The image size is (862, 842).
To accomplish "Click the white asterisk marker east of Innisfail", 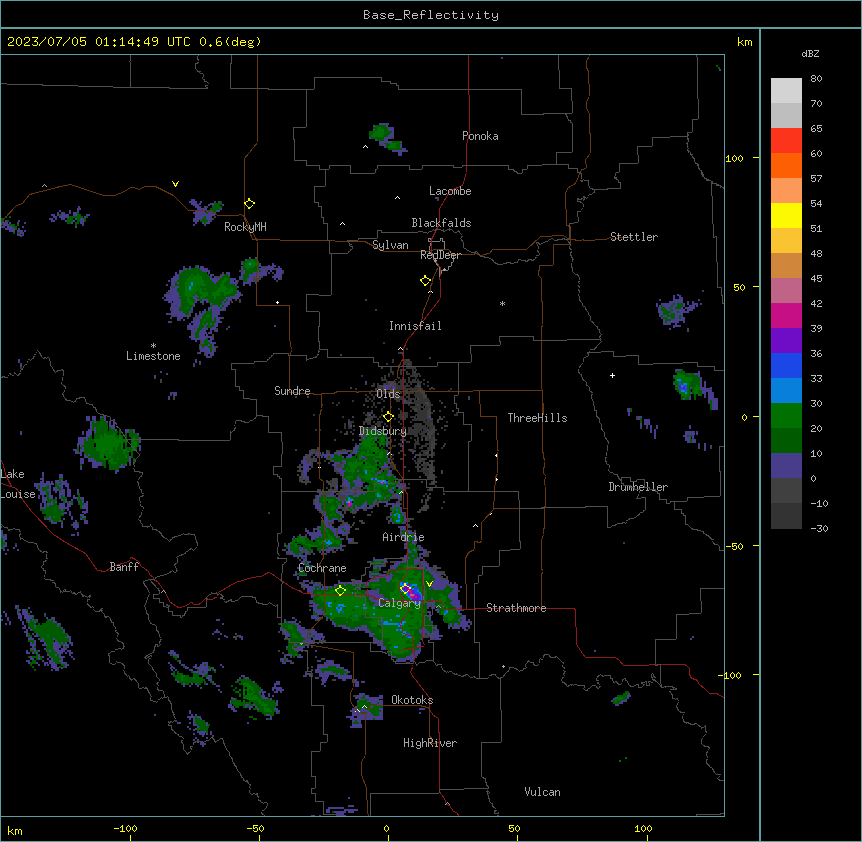I will tap(502, 303).
